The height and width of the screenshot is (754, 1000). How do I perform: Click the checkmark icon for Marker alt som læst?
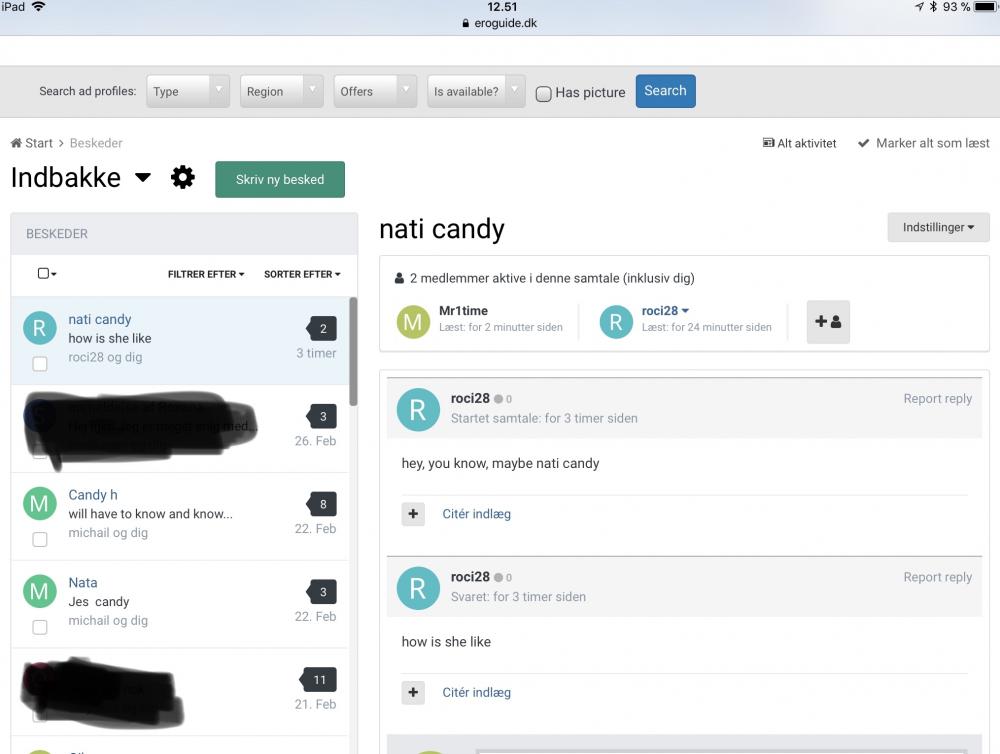click(x=864, y=143)
